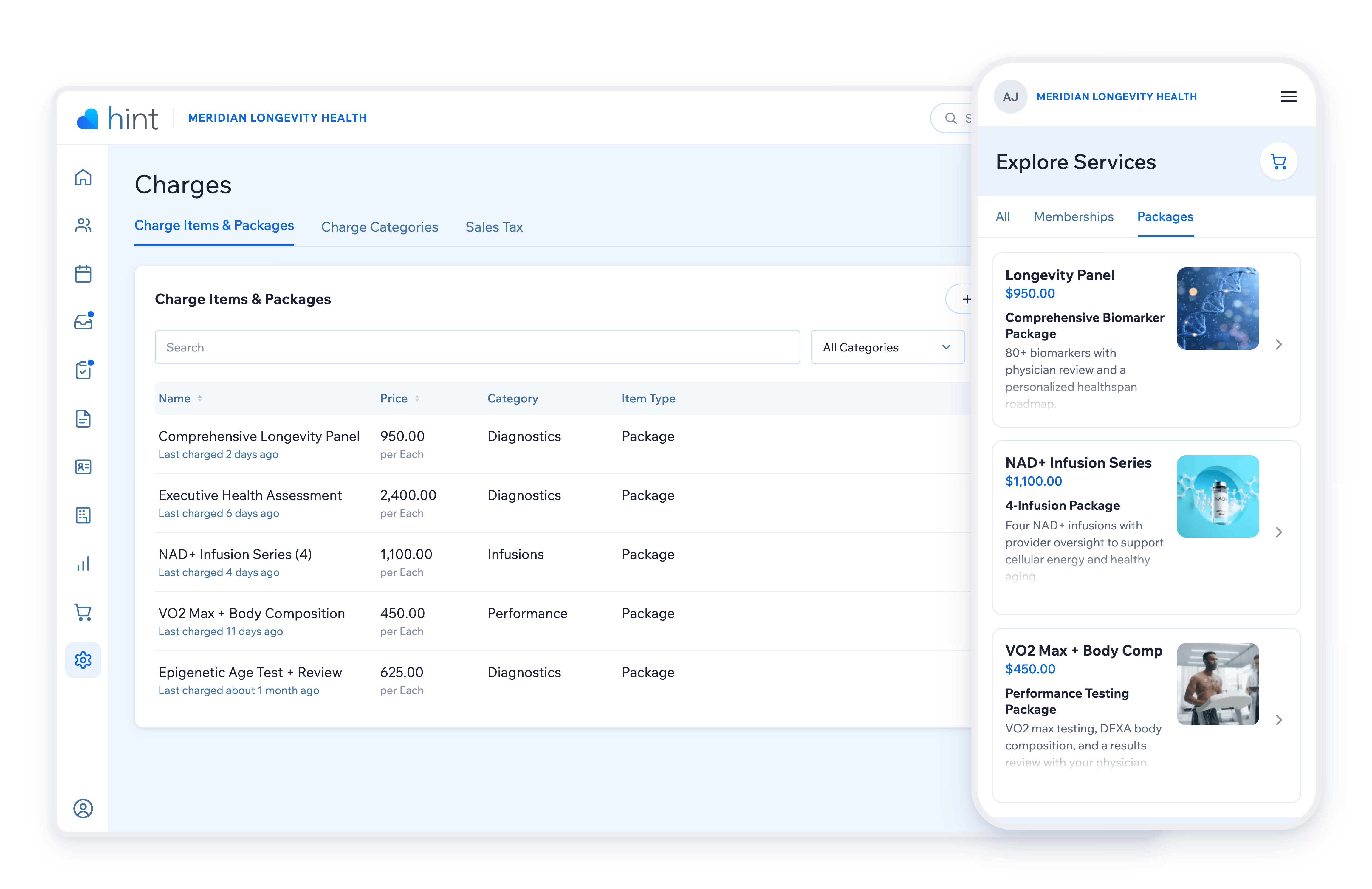This screenshot has height=889, width=1372.
Task: Open VO2 Max + Body Composition row
Action: tap(563, 622)
